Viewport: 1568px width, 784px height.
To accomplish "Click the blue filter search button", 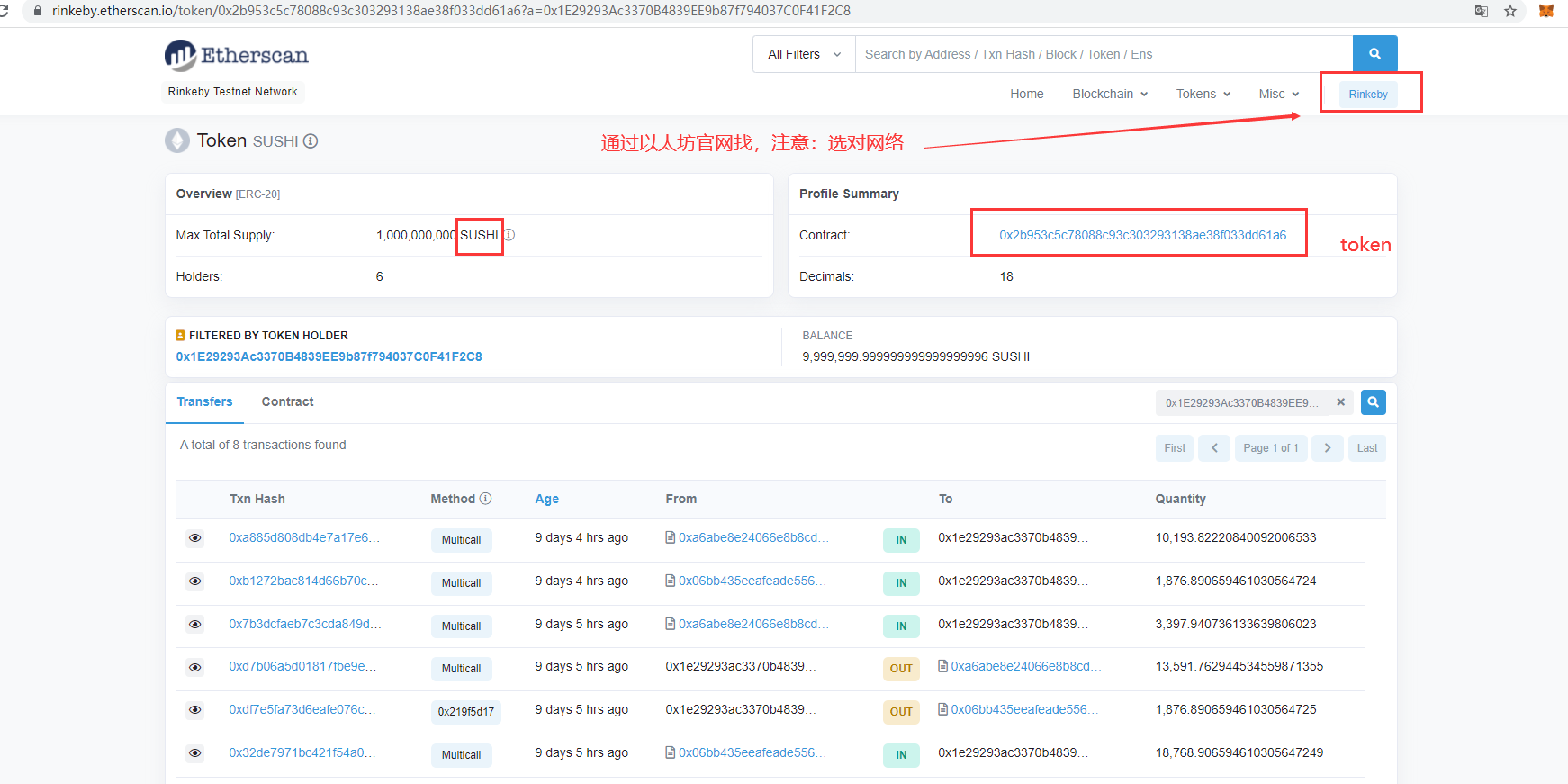I will point(1374,402).
